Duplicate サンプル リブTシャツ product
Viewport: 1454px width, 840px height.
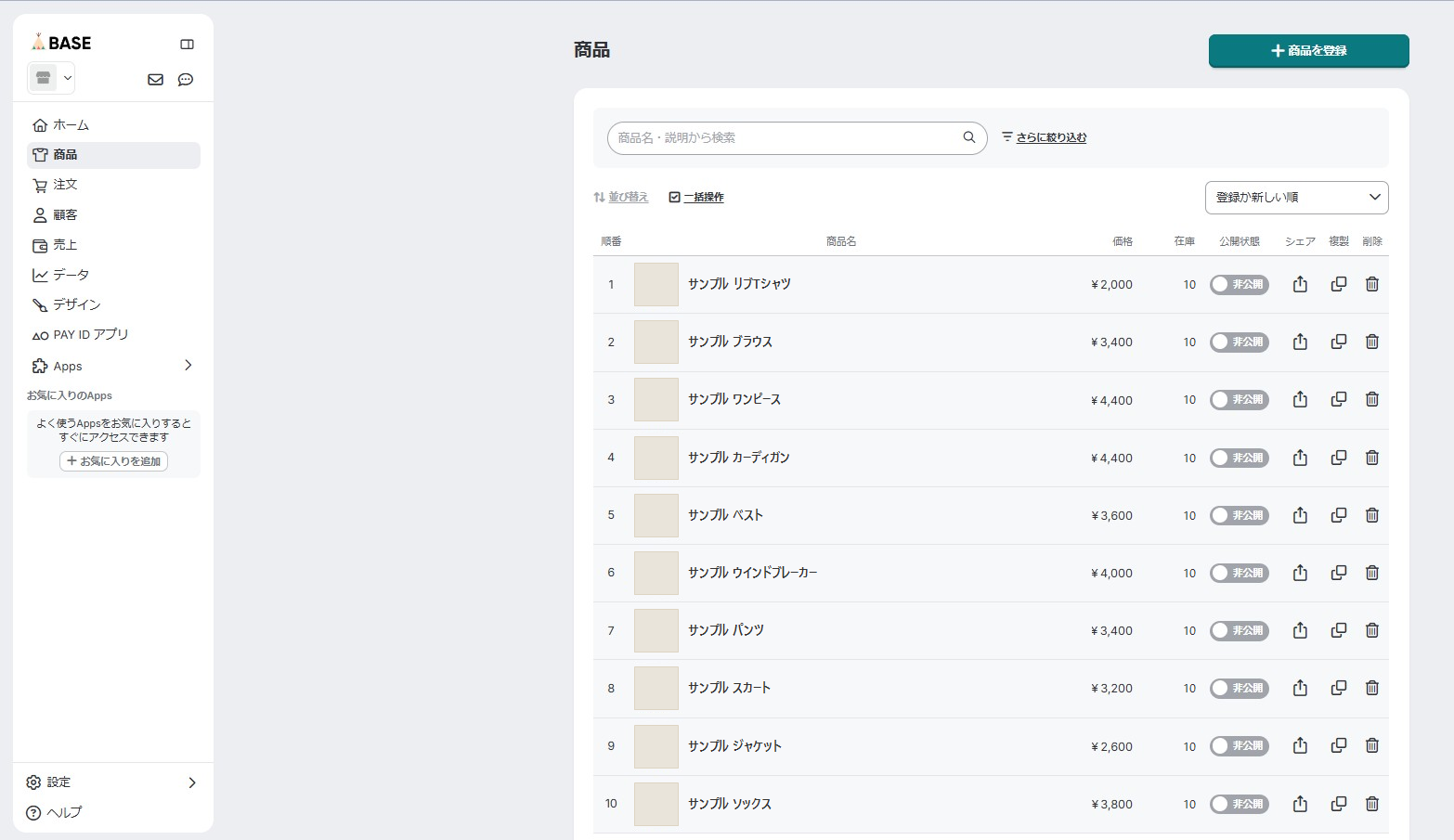[x=1339, y=284]
